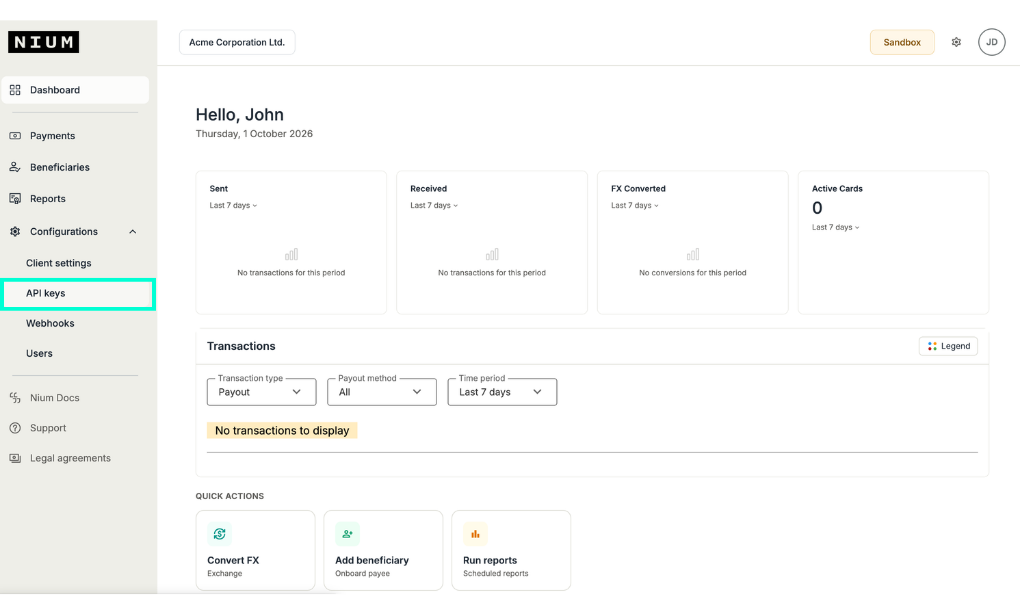Image resolution: width=1020 pixels, height=614 pixels.
Task: Click the Convert FX quick action card
Action: [255, 550]
